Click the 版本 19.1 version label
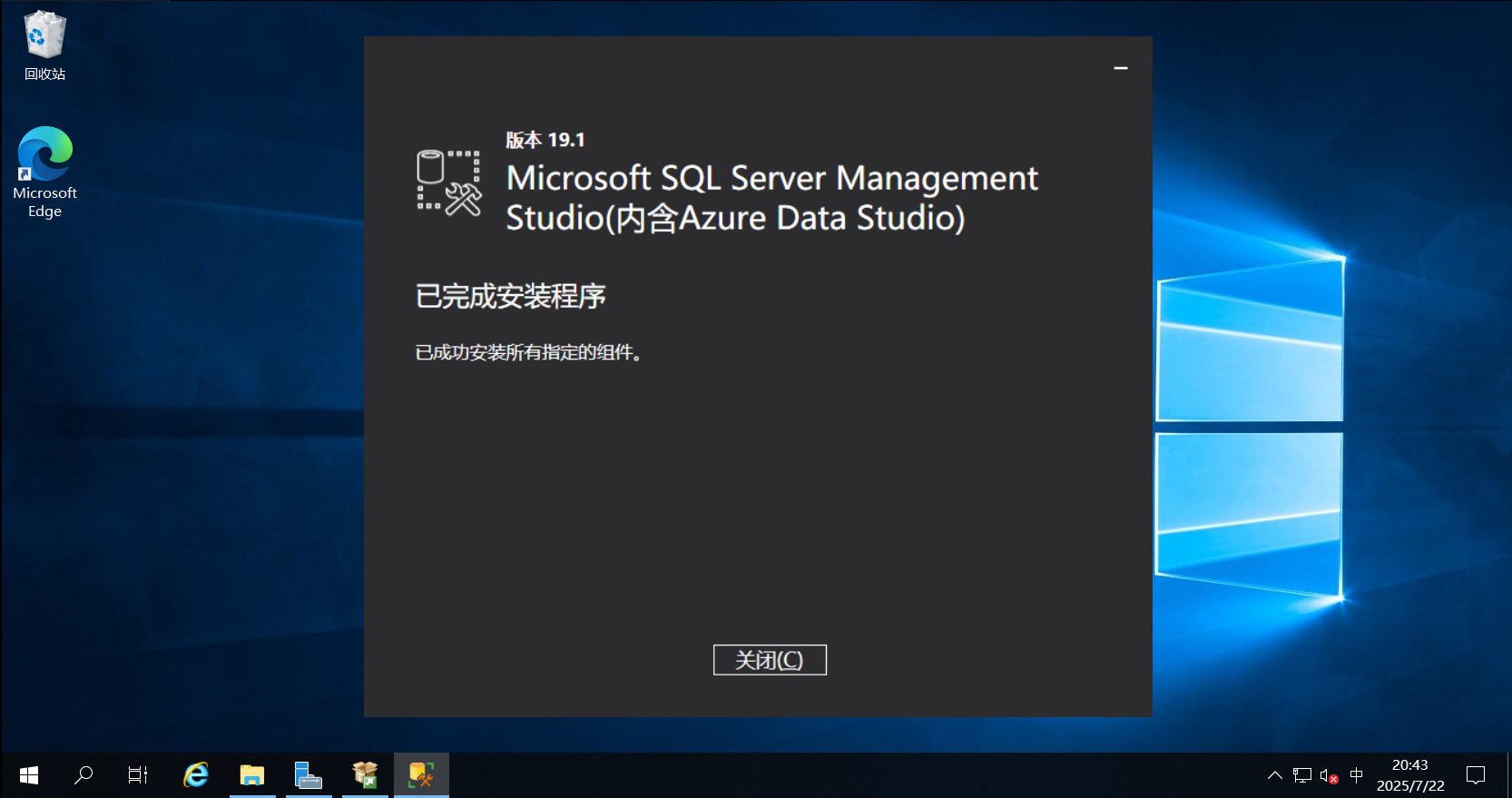 [x=545, y=140]
